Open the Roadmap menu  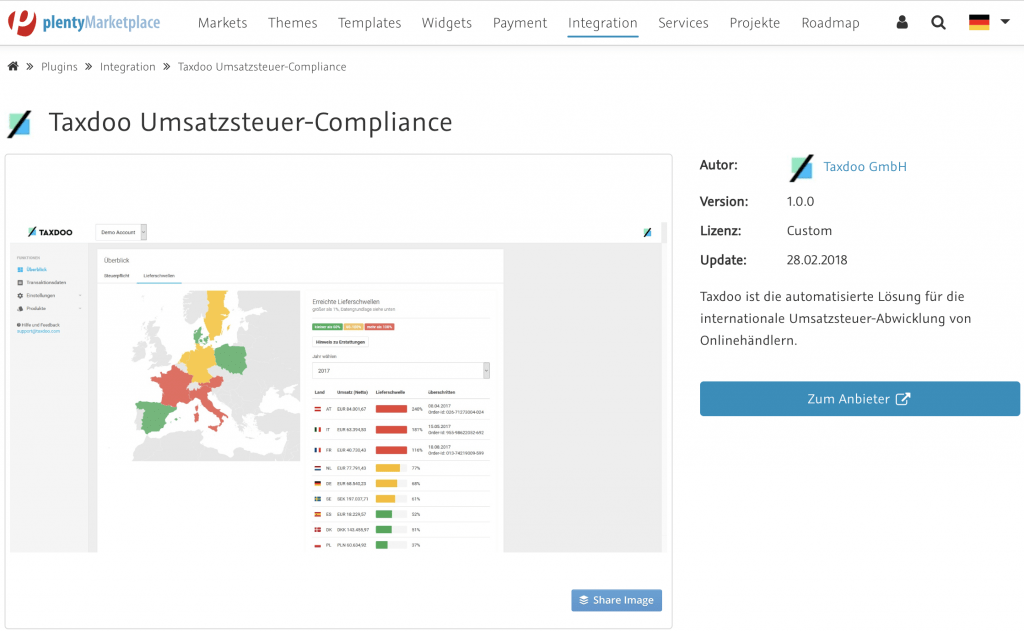[x=831, y=23]
